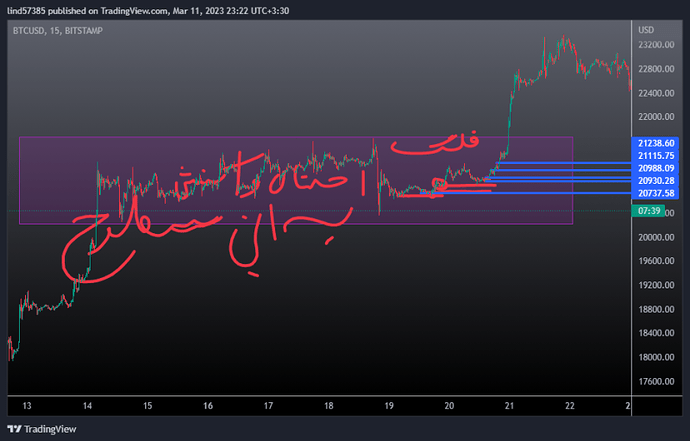690x441 pixels.
Task: Click the 18000.00 price axis label
Action: point(655,357)
